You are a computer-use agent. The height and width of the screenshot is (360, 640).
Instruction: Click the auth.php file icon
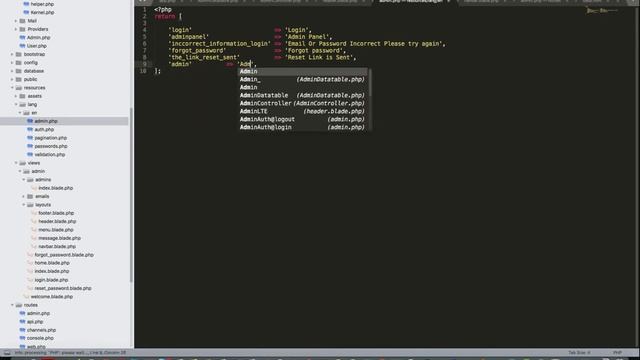(30, 129)
